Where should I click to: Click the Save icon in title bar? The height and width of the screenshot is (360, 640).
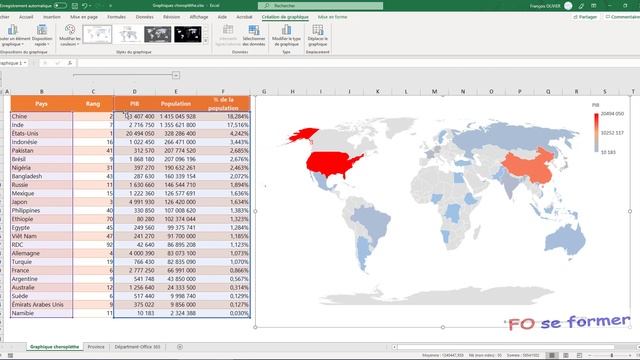pyautogui.click(x=75, y=6)
